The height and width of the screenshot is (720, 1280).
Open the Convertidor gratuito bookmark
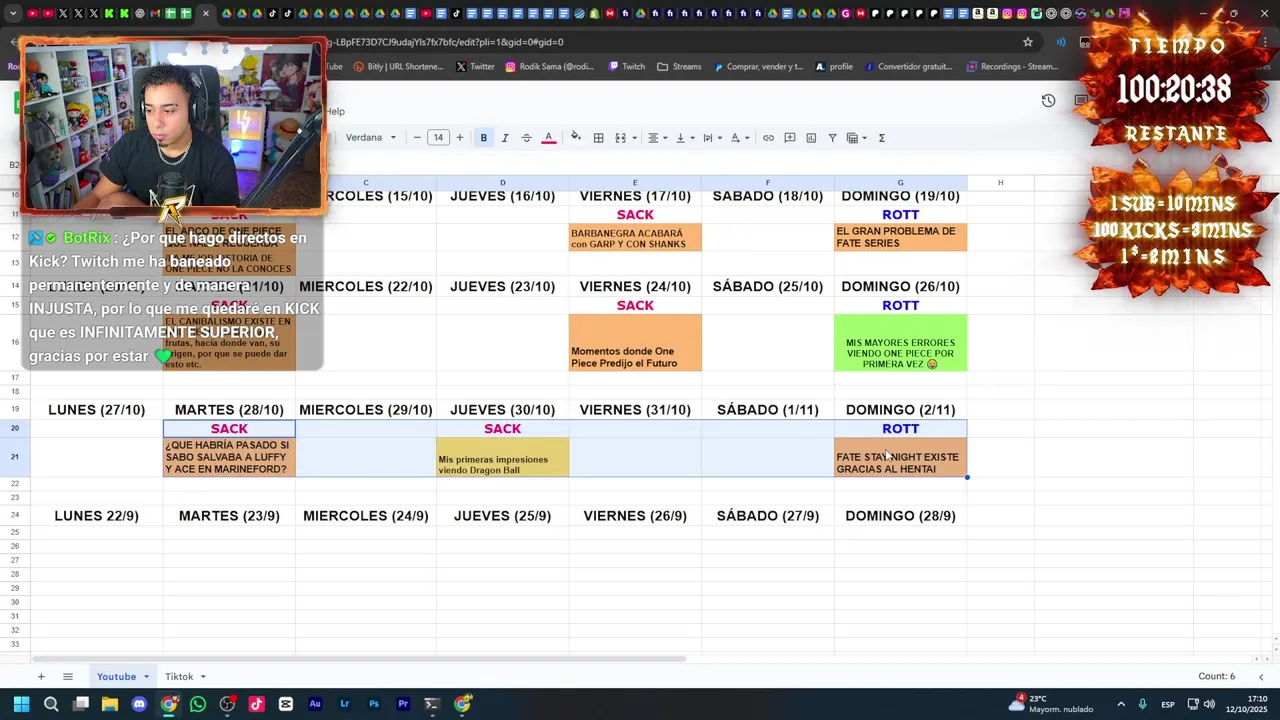pos(908,67)
